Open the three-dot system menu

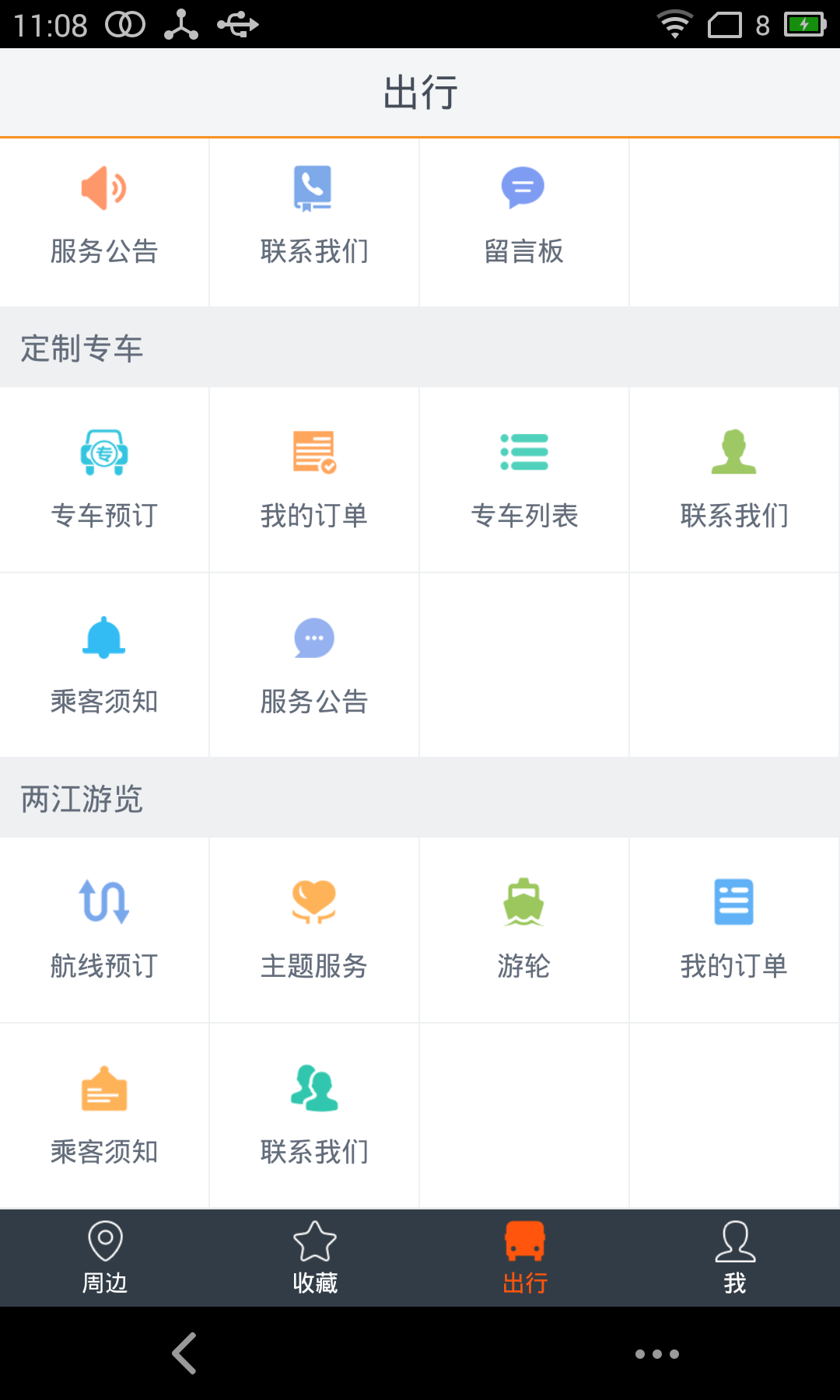pos(657,1354)
